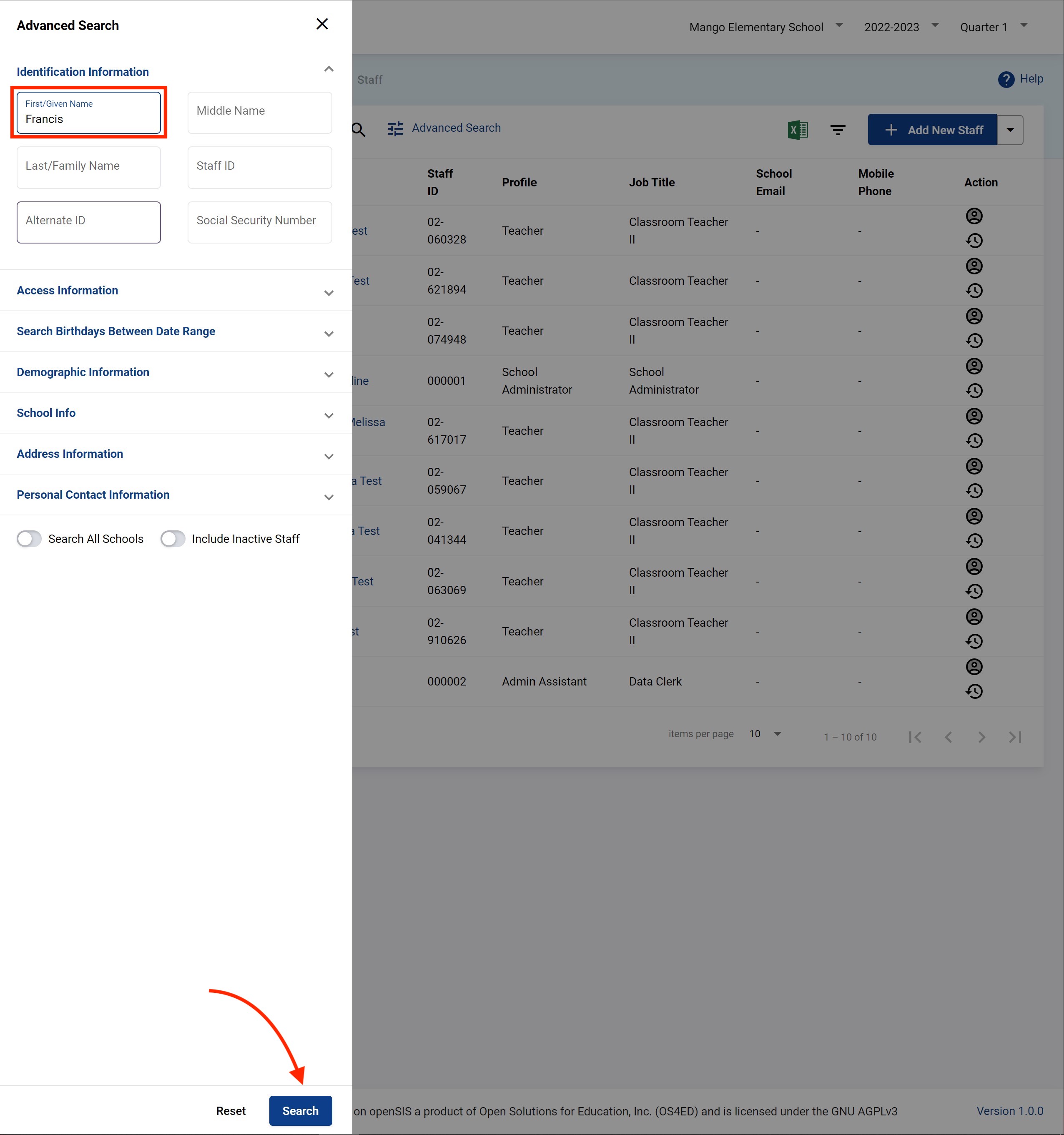
Task: Click the Last/Family Name field
Action: coord(88,167)
